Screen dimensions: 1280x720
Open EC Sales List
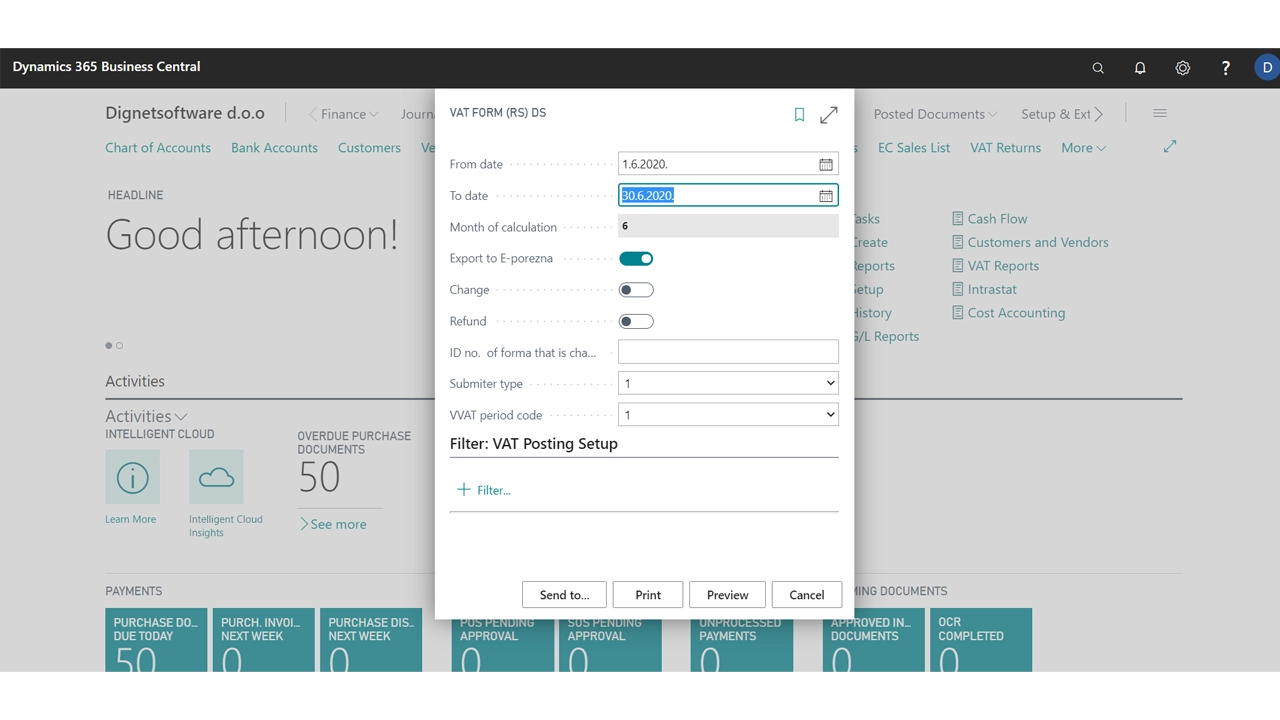pyautogui.click(x=914, y=147)
